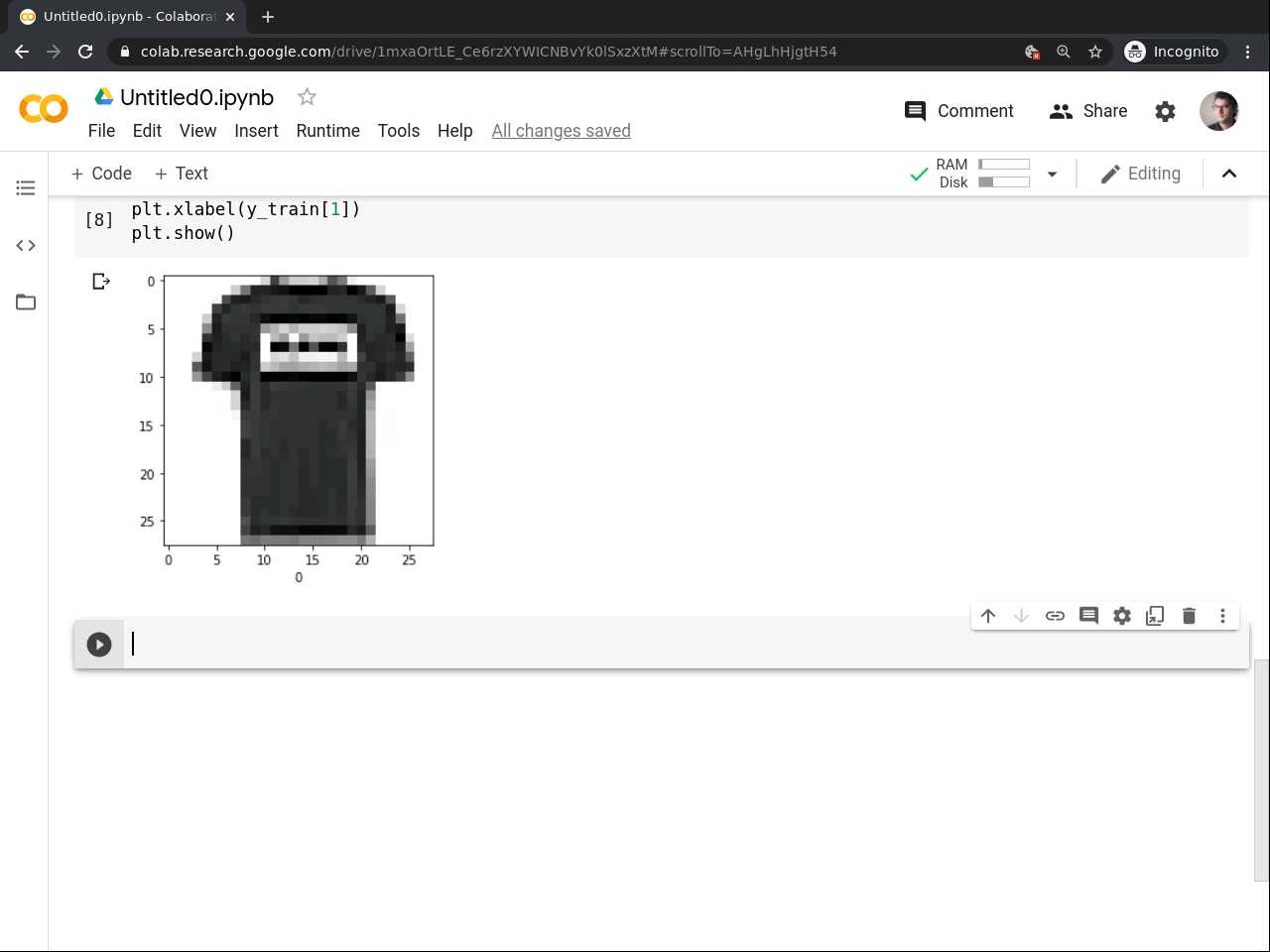Click the Colab logo icon
The width and height of the screenshot is (1270, 952).
(44, 108)
